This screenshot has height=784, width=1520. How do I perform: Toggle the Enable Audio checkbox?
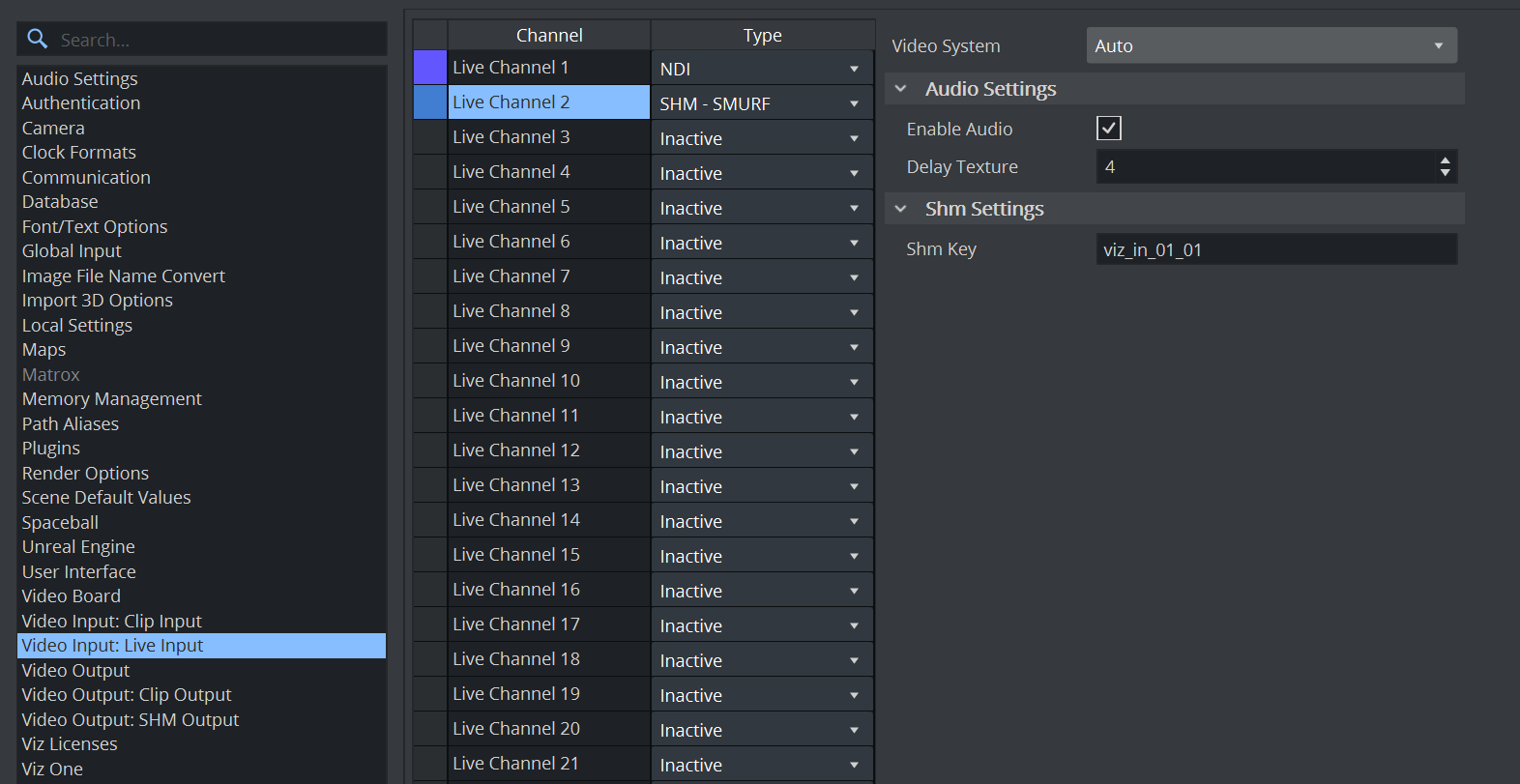tap(1108, 129)
